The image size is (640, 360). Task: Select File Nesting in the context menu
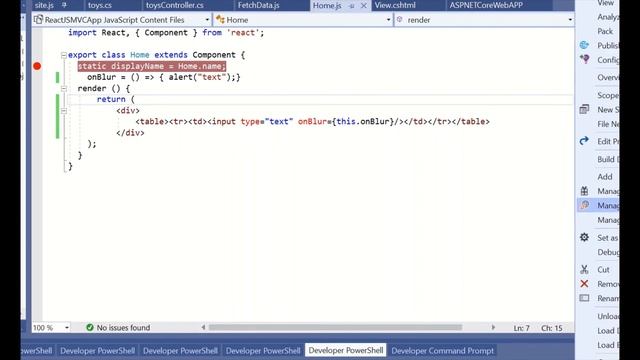click(x=608, y=124)
